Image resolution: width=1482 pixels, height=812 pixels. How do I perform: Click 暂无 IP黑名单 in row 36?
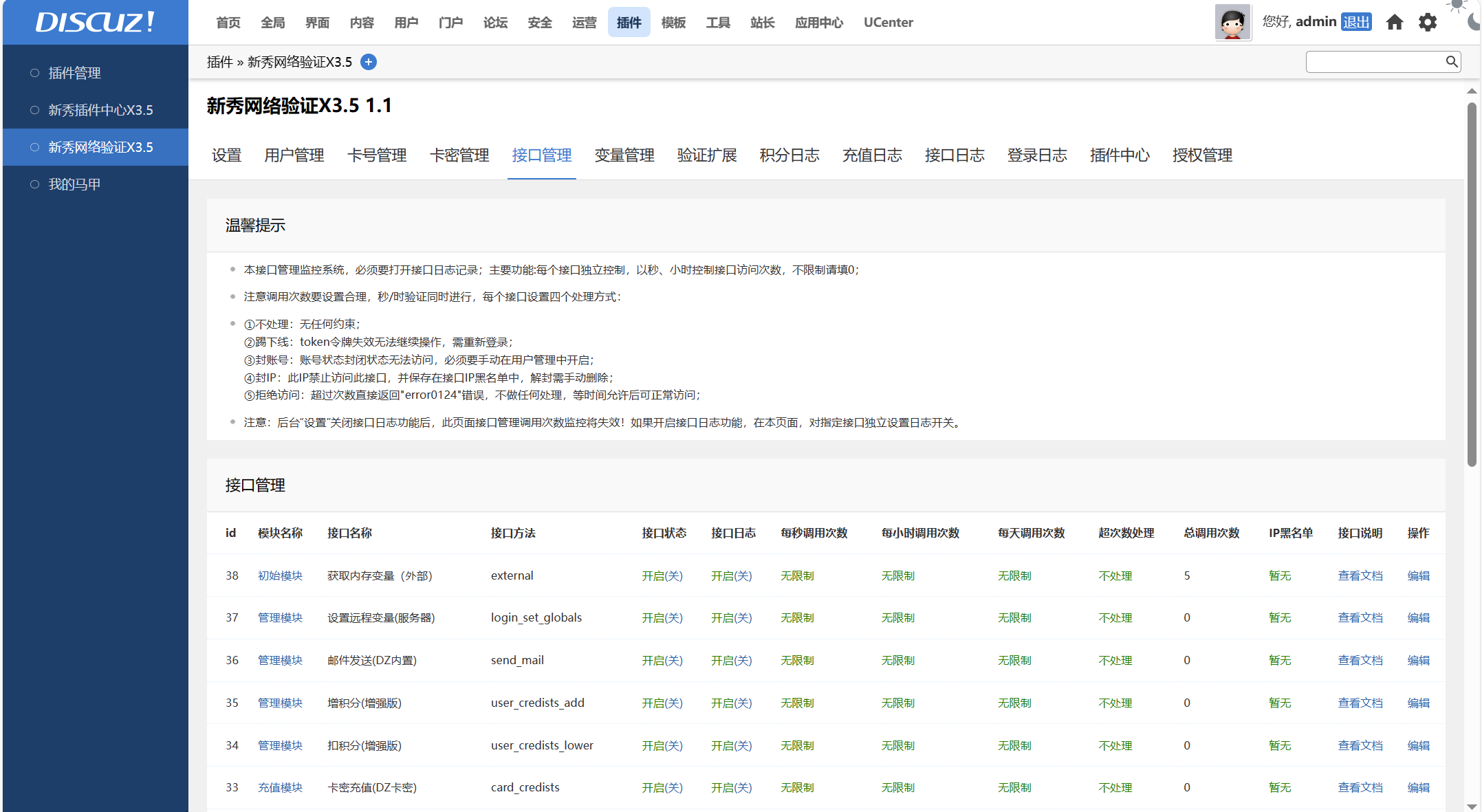click(x=1280, y=660)
